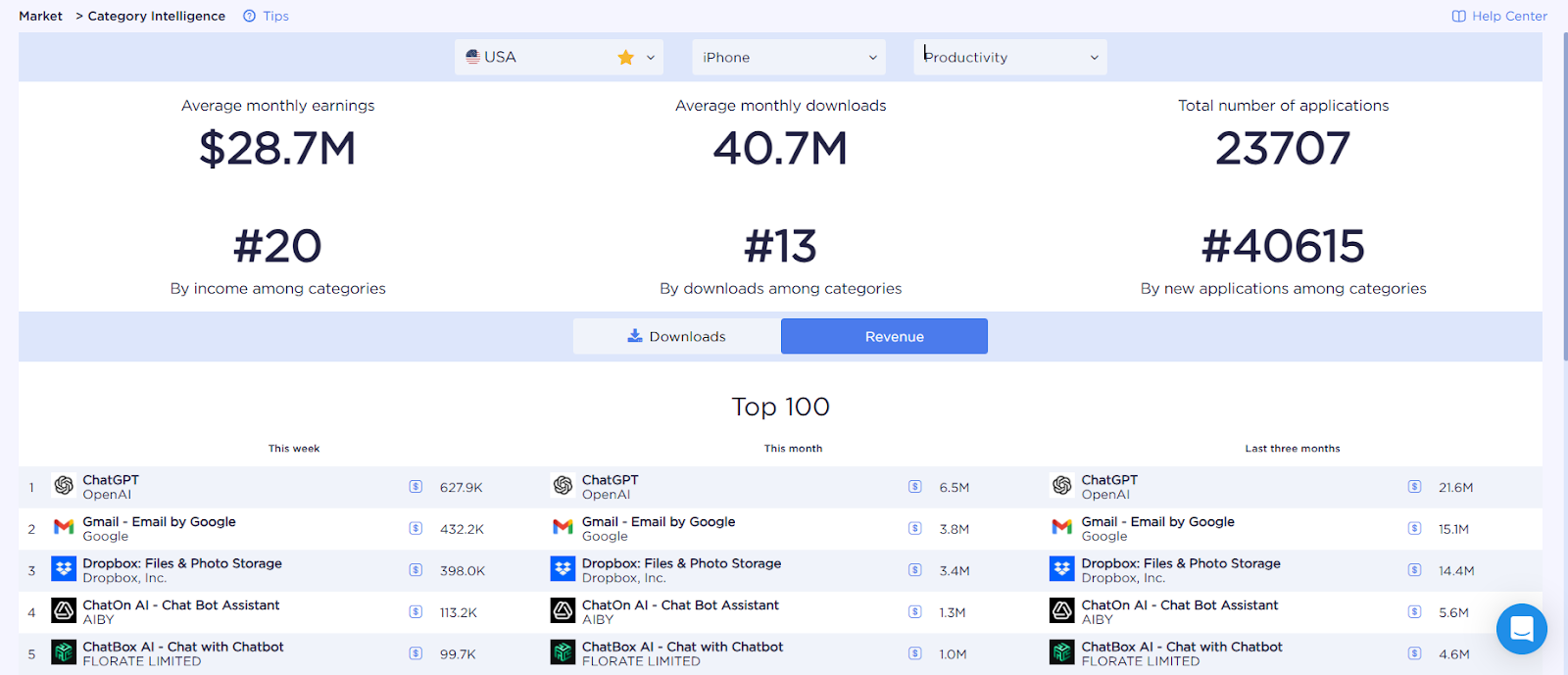Click the Tips question mark icon
This screenshot has height=675, width=1568.
(x=250, y=16)
